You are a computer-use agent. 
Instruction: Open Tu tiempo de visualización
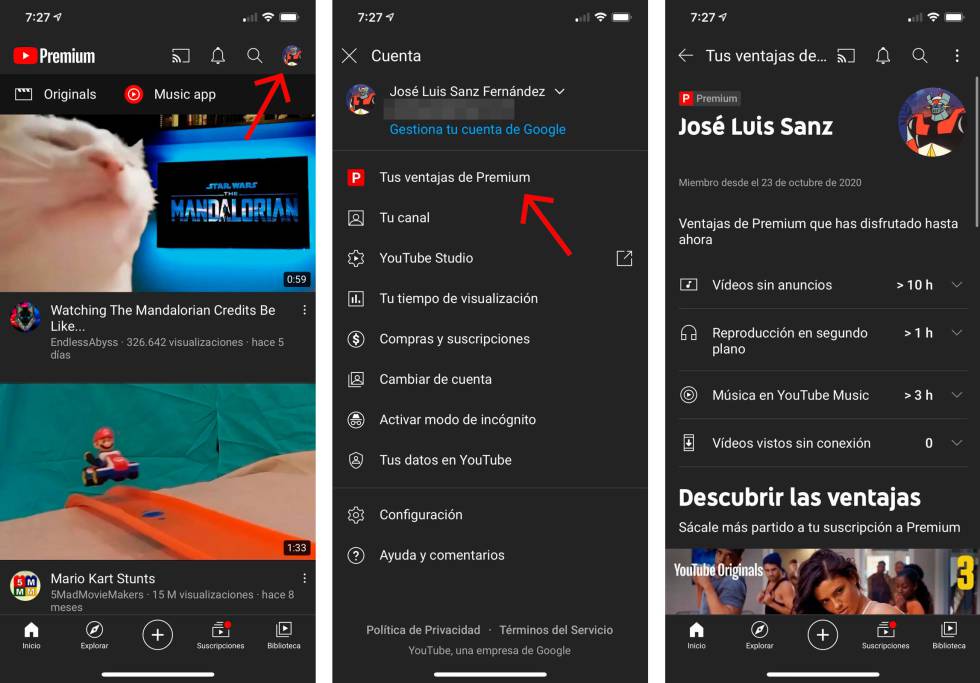(490, 299)
